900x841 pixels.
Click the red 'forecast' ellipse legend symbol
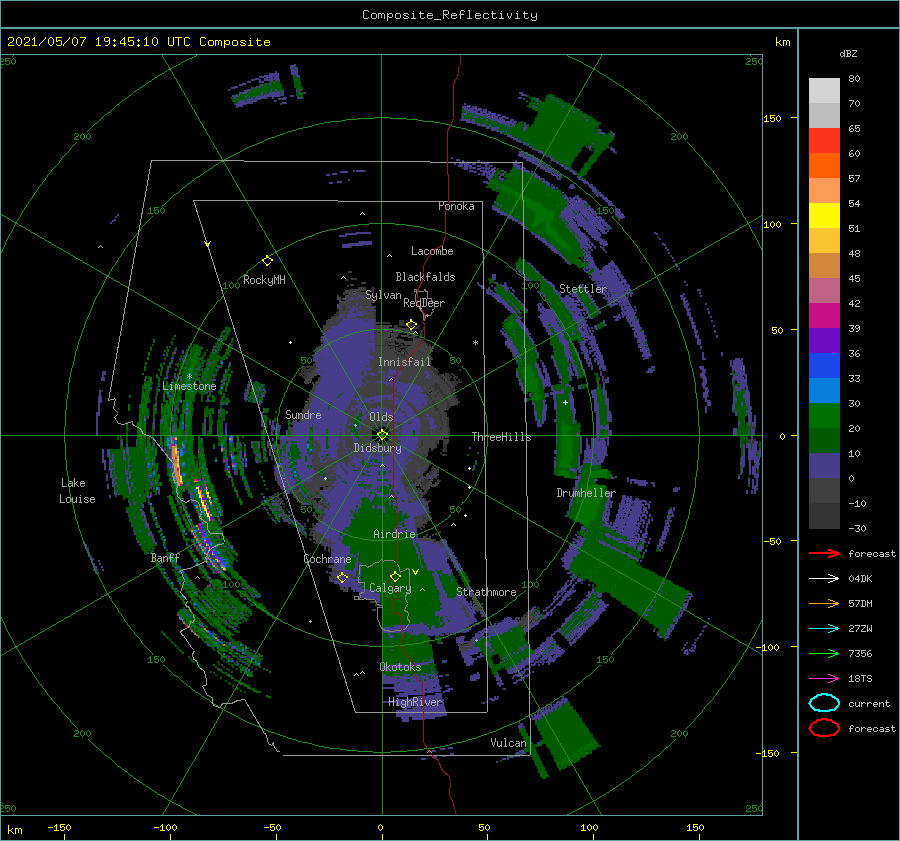(824, 728)
